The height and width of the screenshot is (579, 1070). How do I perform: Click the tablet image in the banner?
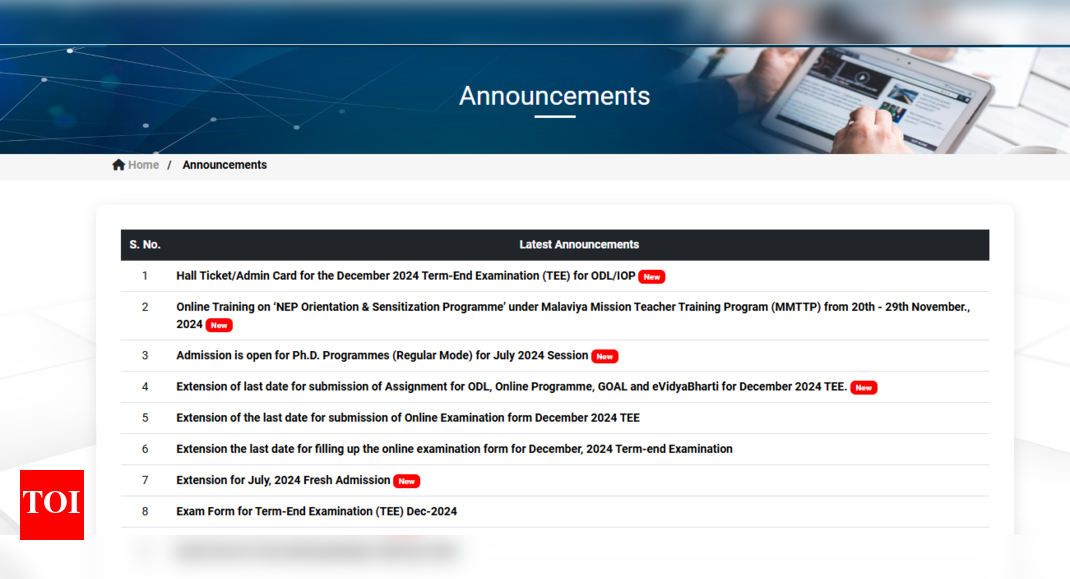877,100
